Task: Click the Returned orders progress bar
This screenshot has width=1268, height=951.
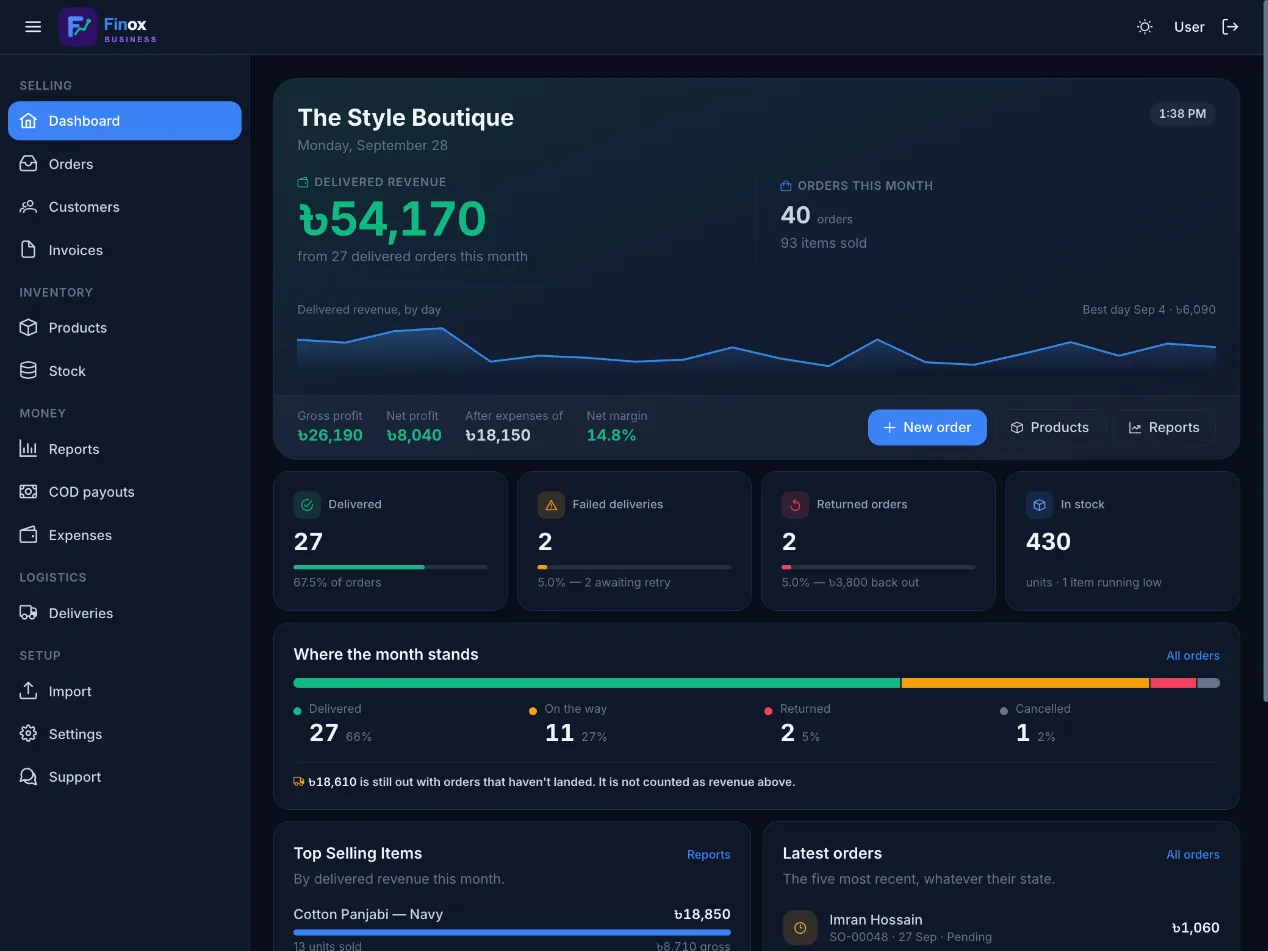Action: pos(879,567)
